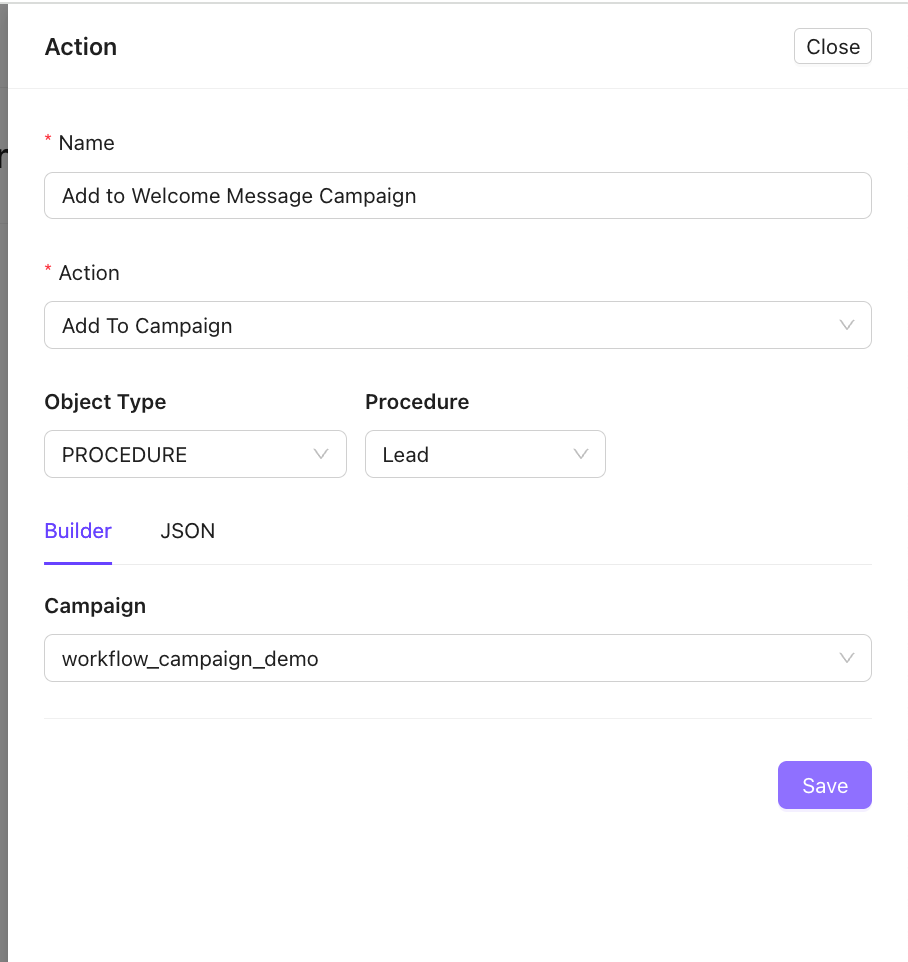Select the Builder tab

pyautogui.click(x=77, y=531)
